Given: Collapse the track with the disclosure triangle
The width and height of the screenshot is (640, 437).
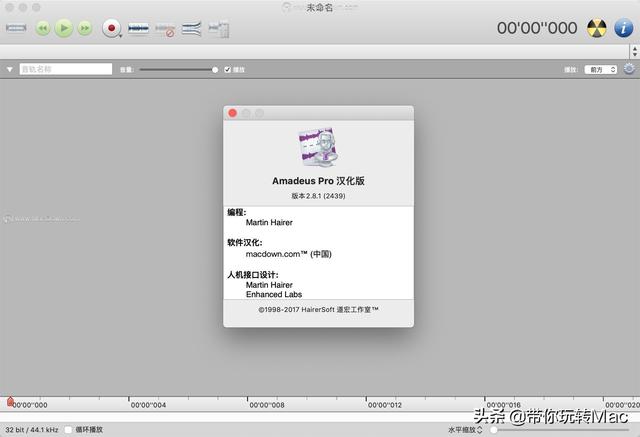Looking at the screenshot, I should pos(9,69).
